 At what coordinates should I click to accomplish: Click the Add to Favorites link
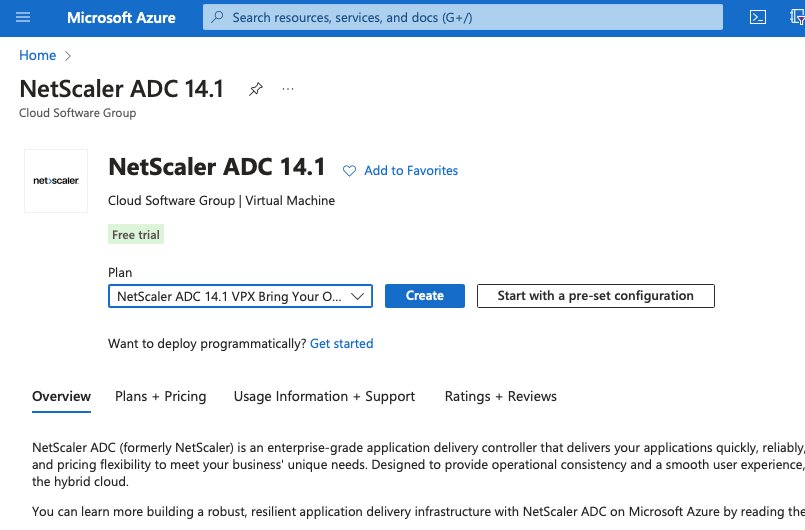coord(411,171)
